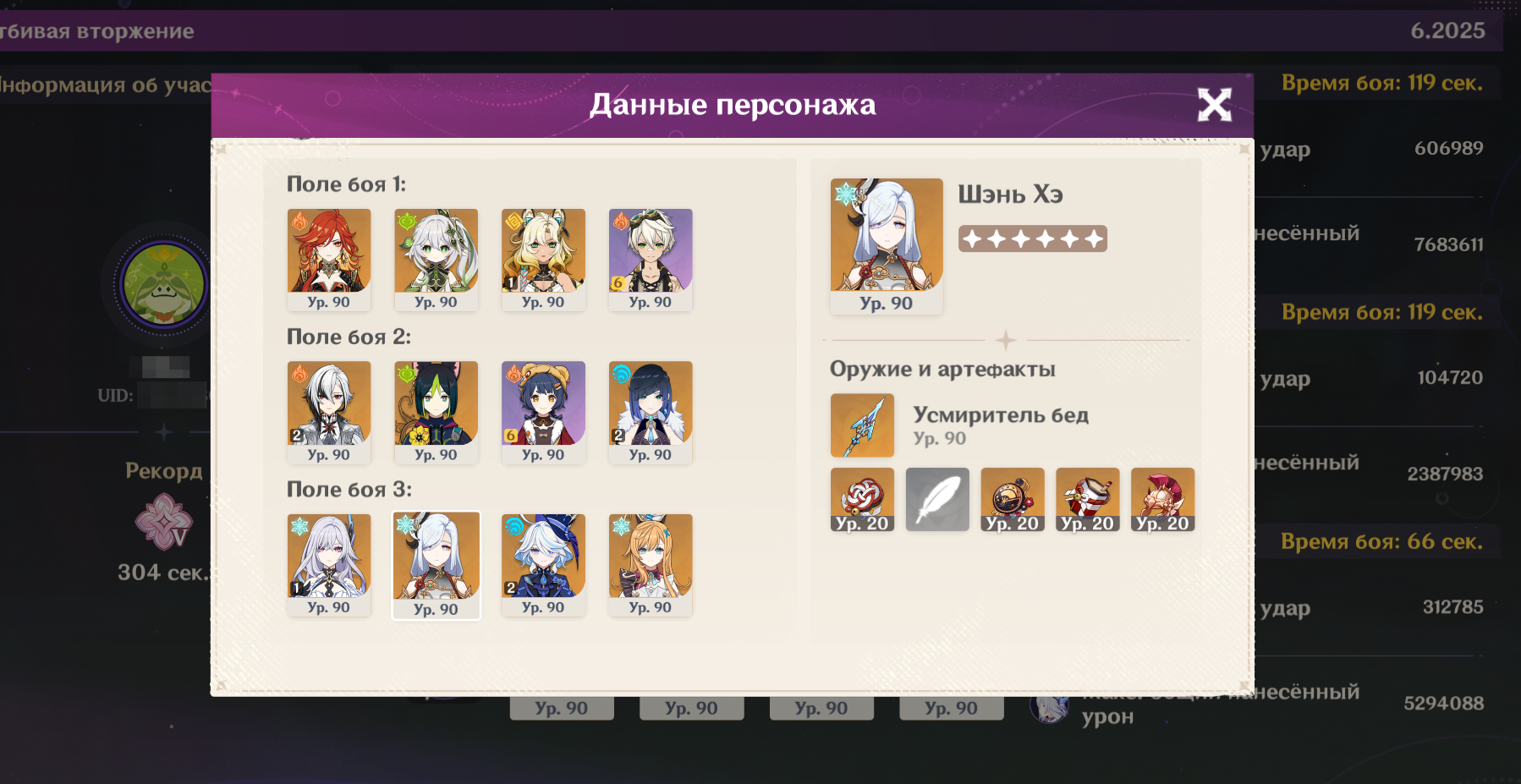Click the flower artifact icon
This screenshot has width=1521, height=784.
pyautogui.click(x=862, y=500)
